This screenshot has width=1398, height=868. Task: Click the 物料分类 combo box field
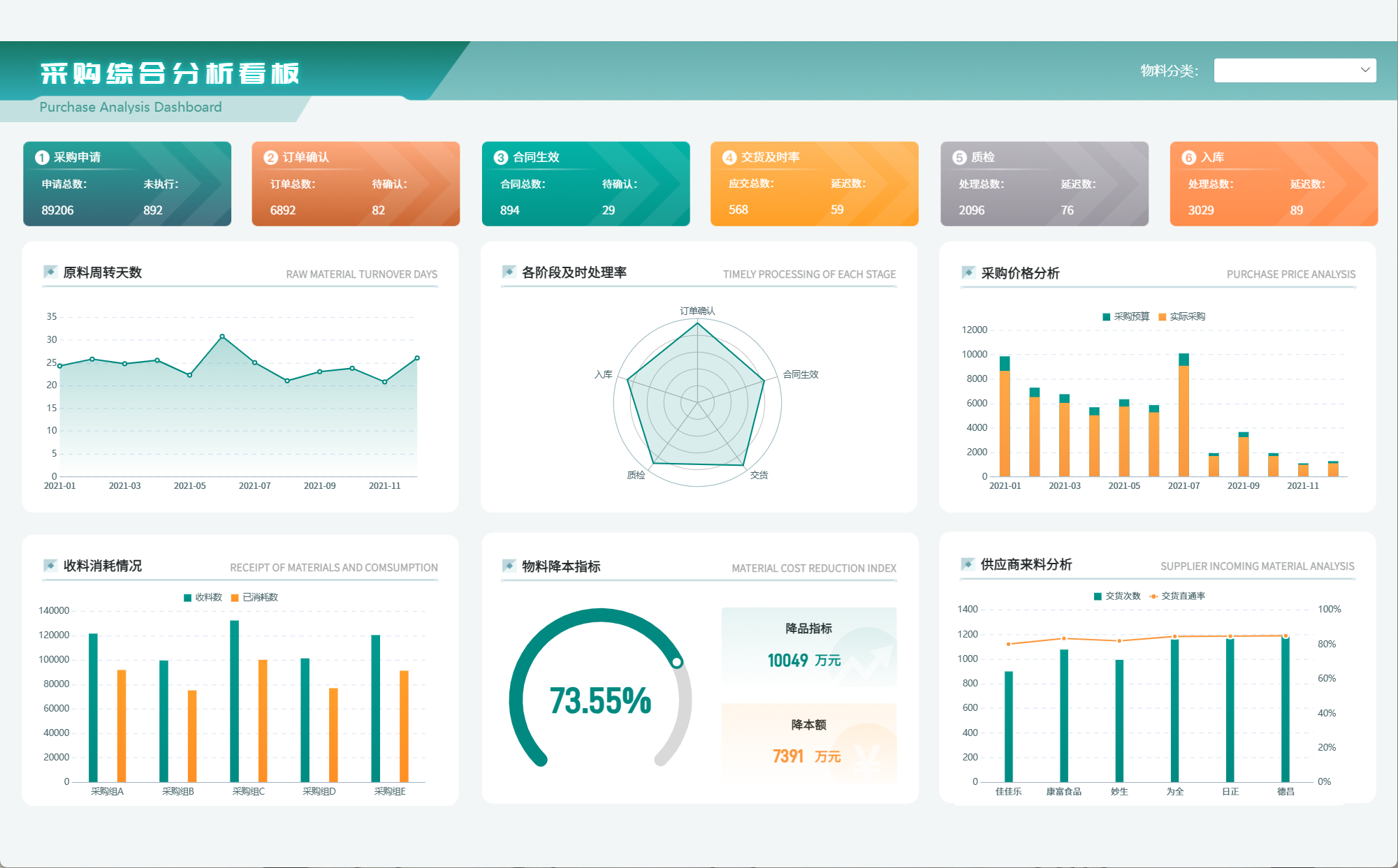[1286, 70]
